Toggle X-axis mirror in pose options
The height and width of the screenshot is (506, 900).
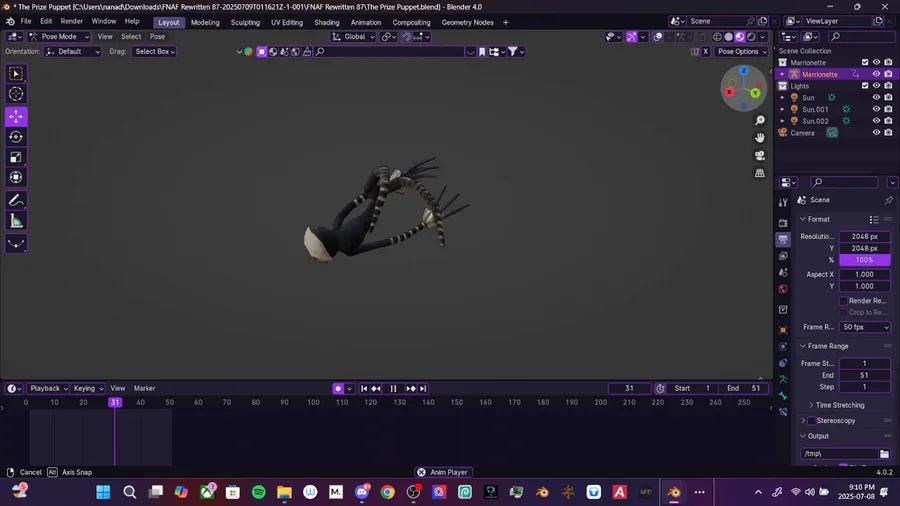705,52
